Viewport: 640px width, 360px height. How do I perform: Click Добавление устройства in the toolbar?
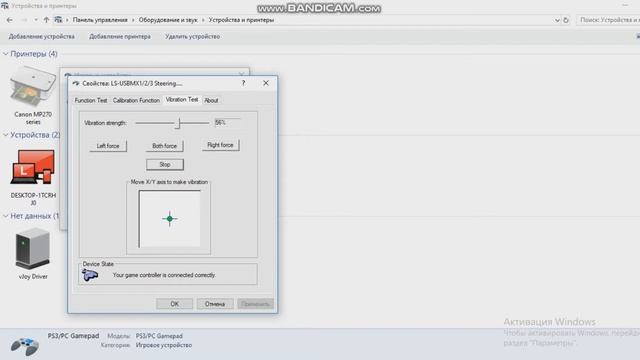[42, 37]
